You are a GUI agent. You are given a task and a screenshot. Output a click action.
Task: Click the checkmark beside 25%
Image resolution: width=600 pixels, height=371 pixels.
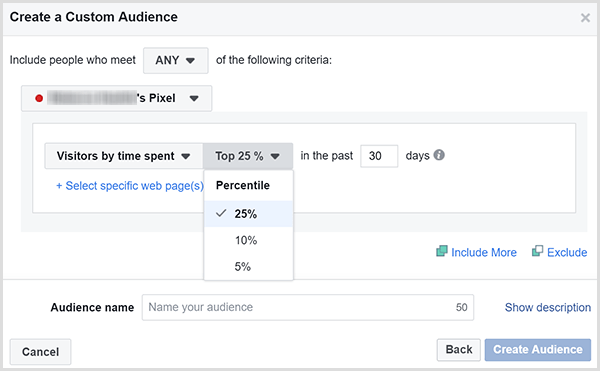(x=221, y=213)
